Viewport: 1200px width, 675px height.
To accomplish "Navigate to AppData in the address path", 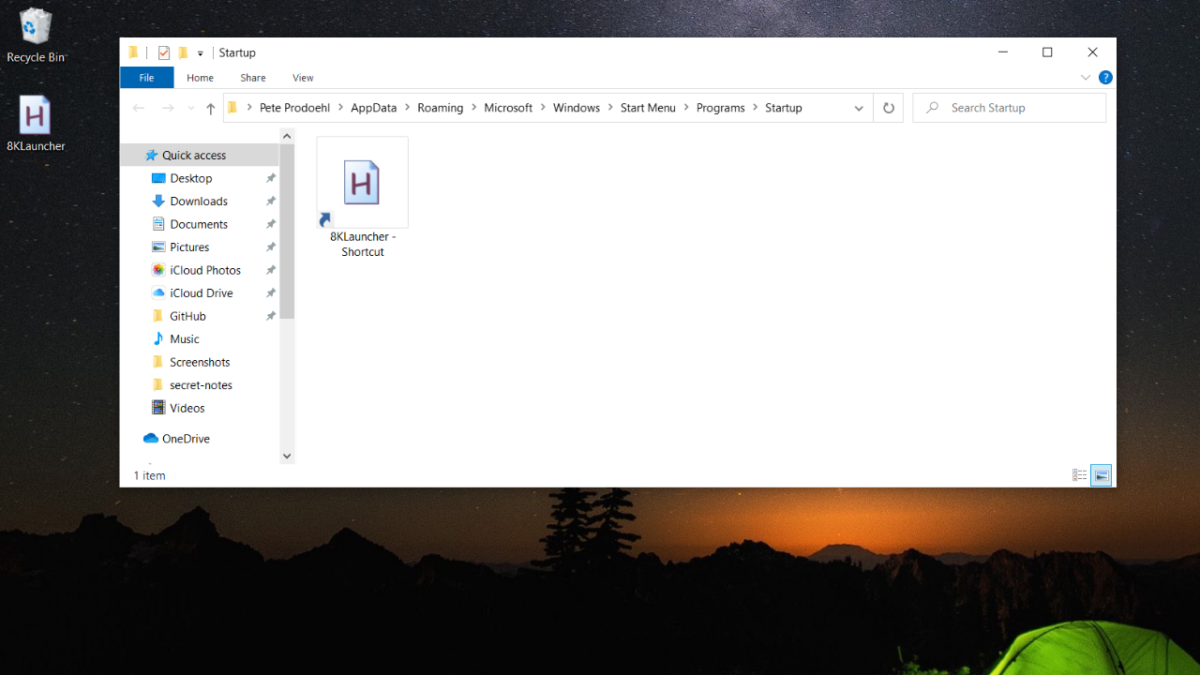I will (x=373, y=108).
